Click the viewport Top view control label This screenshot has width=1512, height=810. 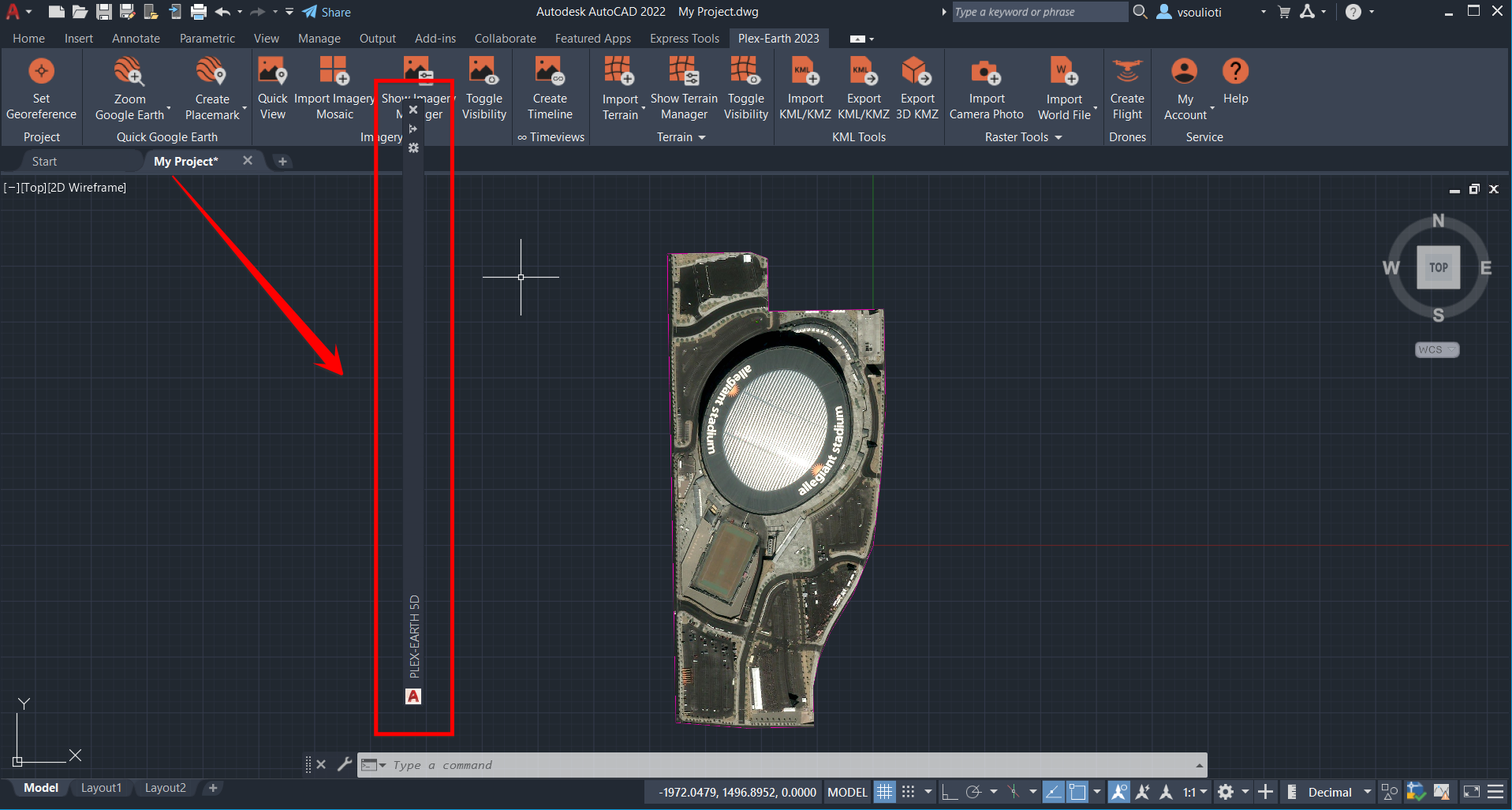(32, 188)
